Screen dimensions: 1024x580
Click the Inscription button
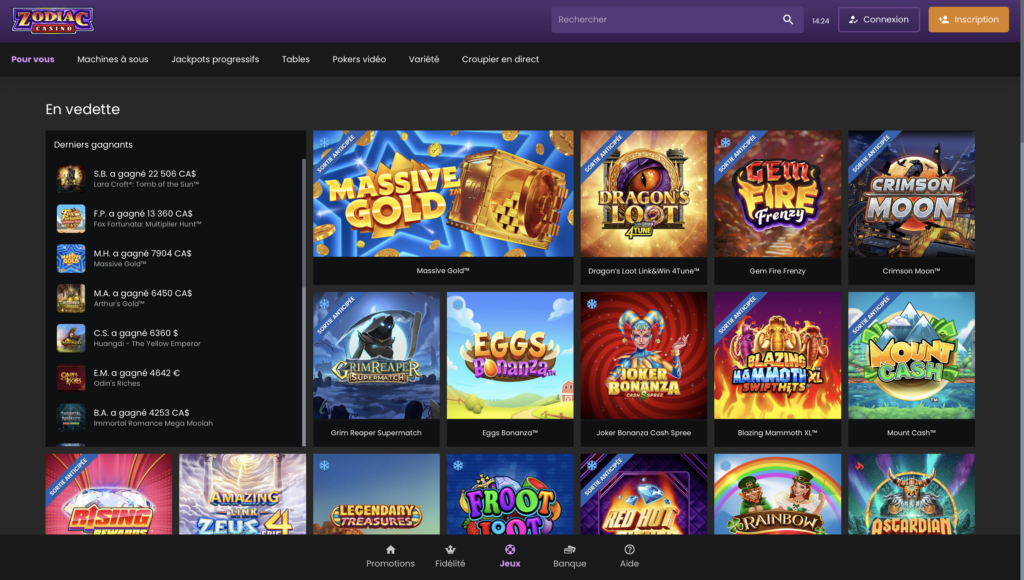click(968, 20)
